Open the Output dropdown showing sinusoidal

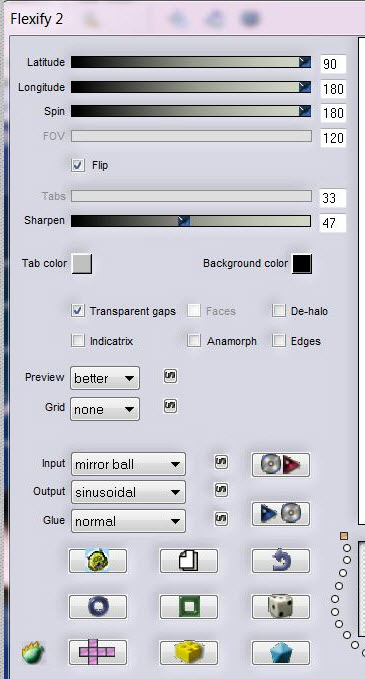tap(128, 492)
